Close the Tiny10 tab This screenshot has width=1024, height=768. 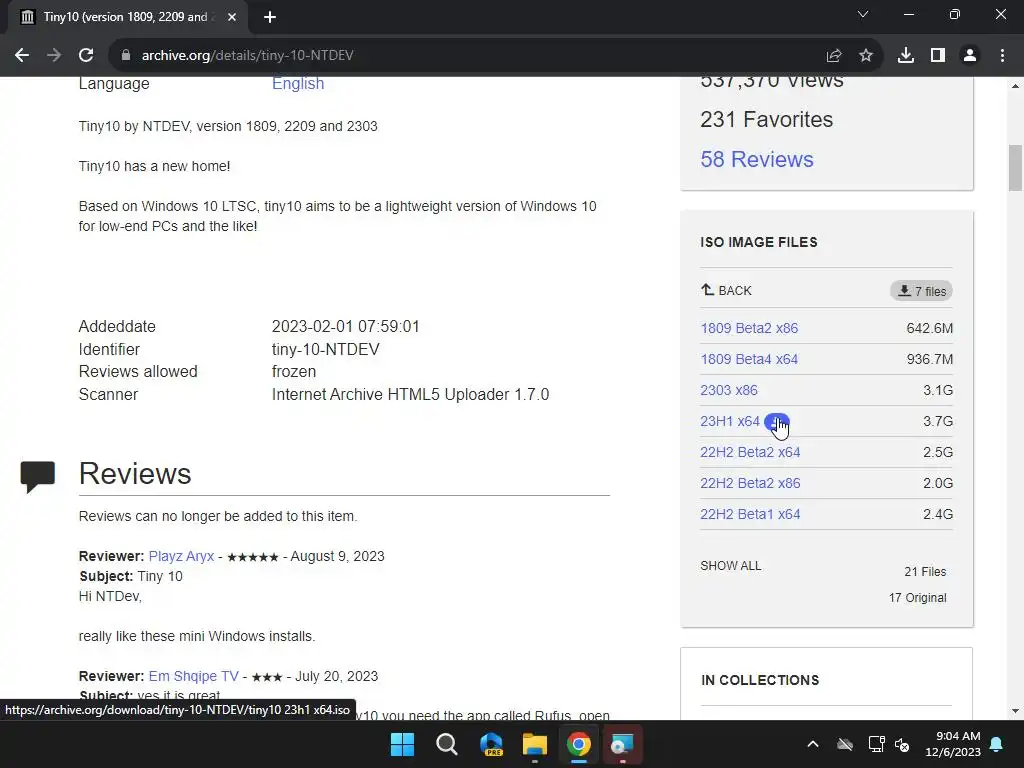point(232,17)
